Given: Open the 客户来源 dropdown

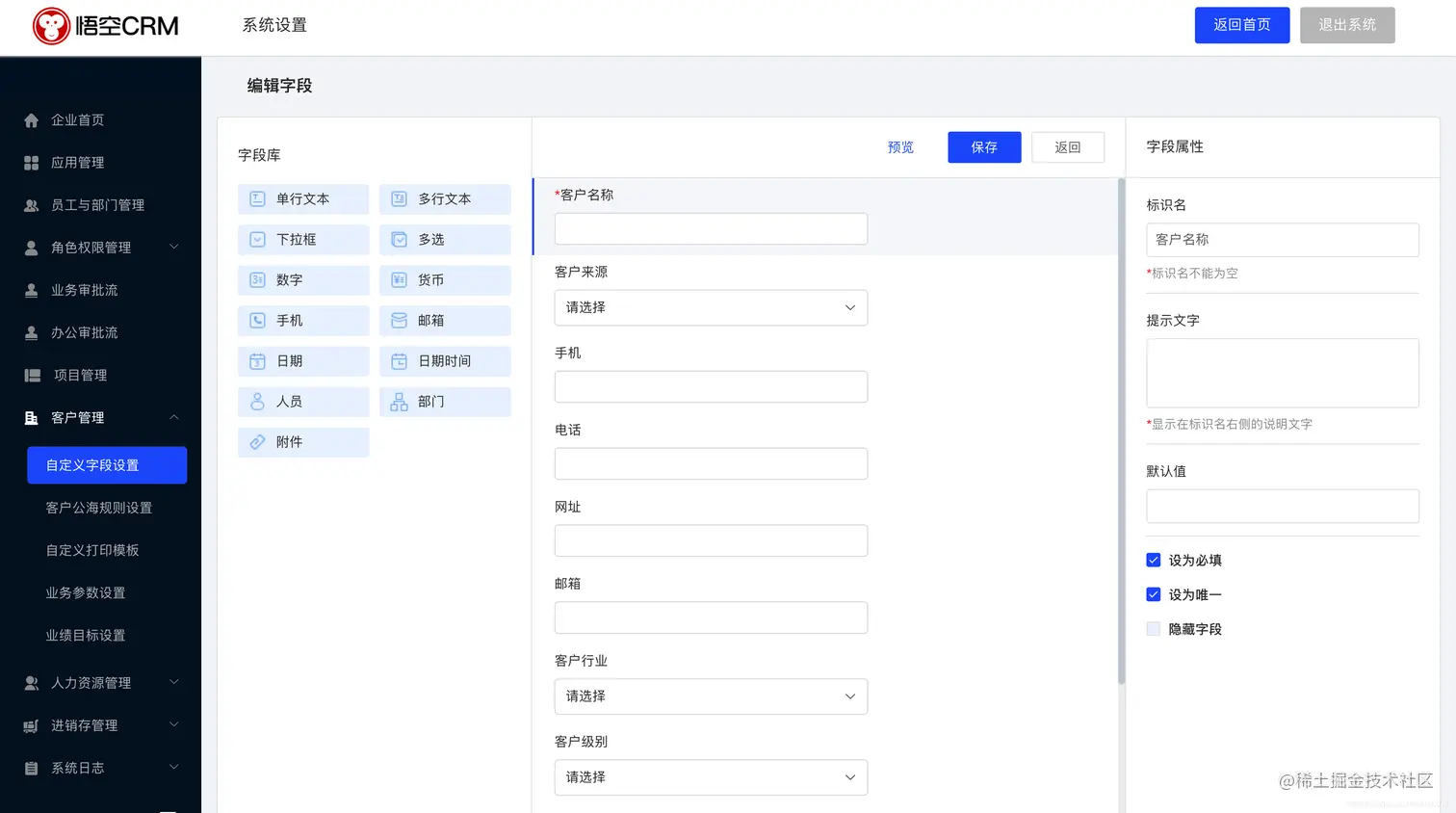Looking at the screenshot, I should 710,307.
